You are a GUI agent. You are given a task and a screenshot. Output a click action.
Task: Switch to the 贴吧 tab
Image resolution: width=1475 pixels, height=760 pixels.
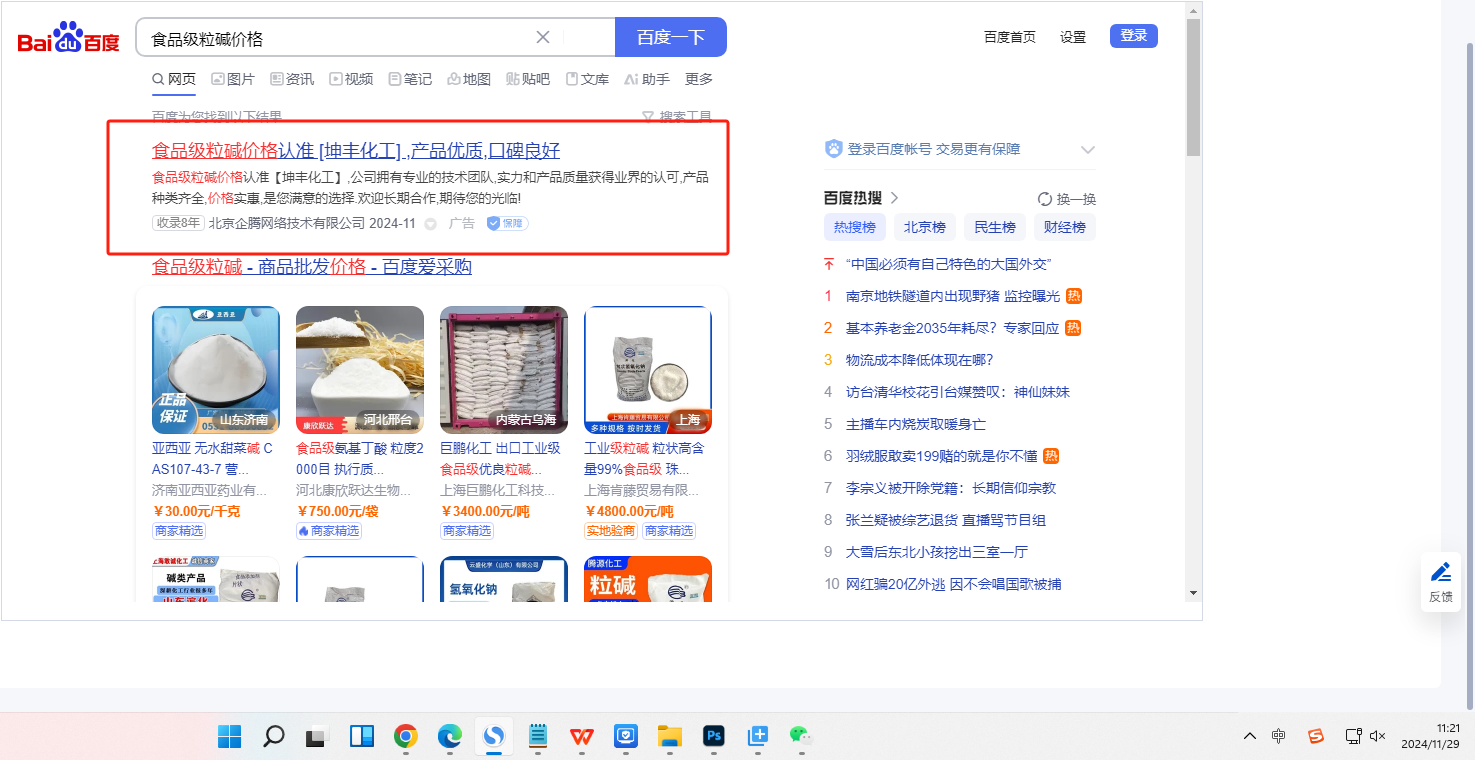(528, 79)
